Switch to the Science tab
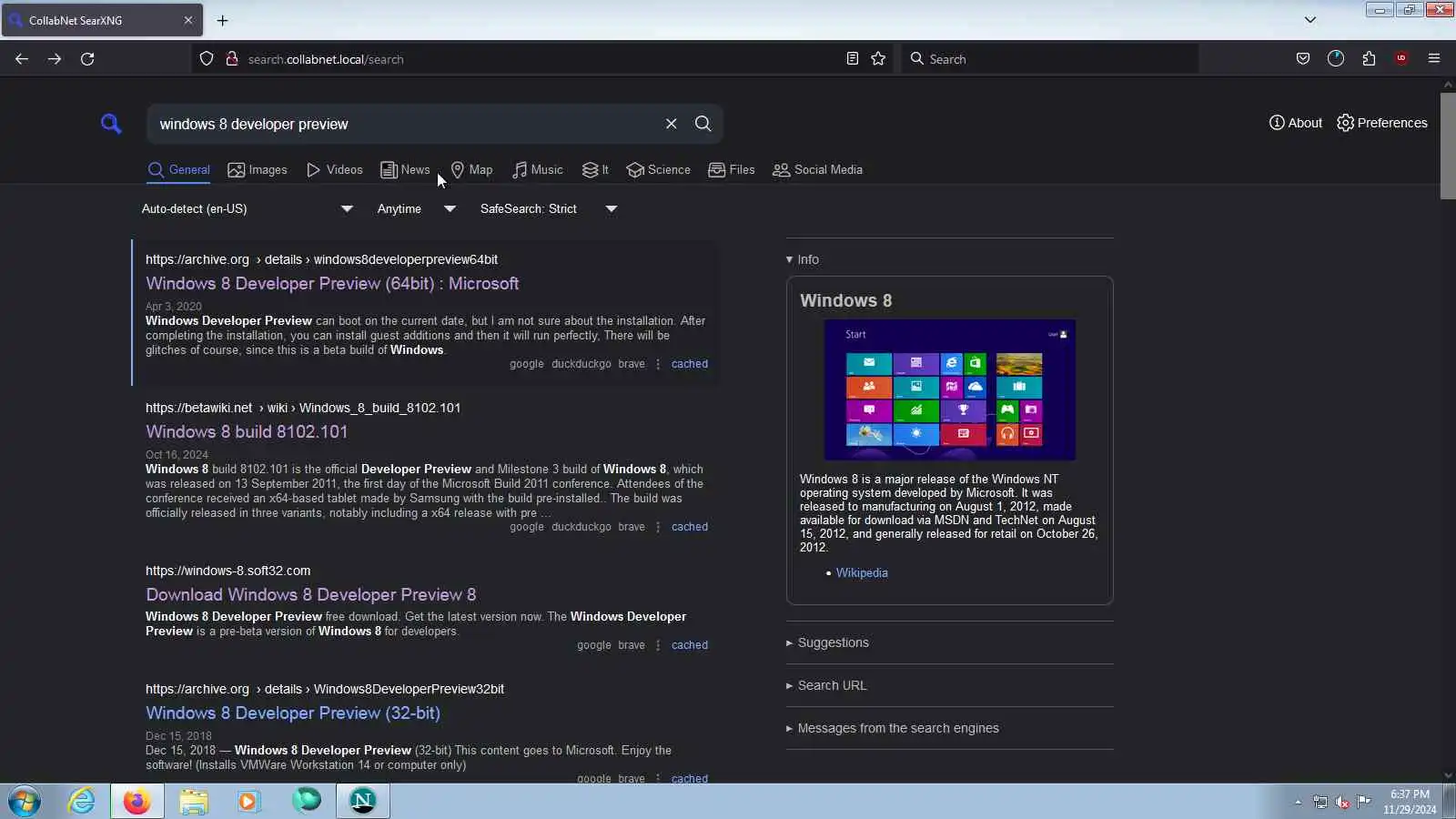This screenshot has height=819, width=1456. pyautogui.click(x=659, y=170)
